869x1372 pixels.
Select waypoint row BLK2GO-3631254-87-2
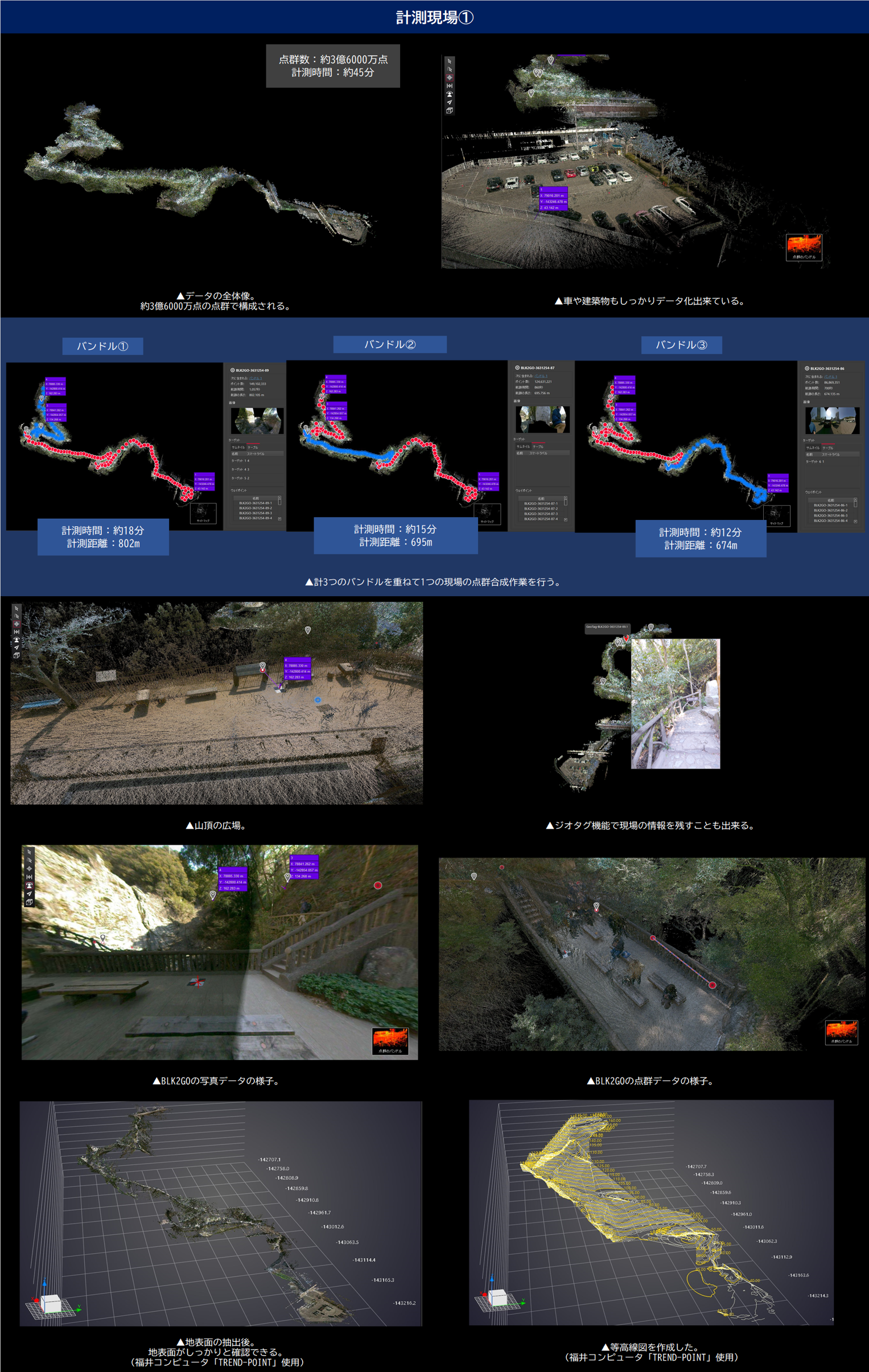[x=542, y=509]
